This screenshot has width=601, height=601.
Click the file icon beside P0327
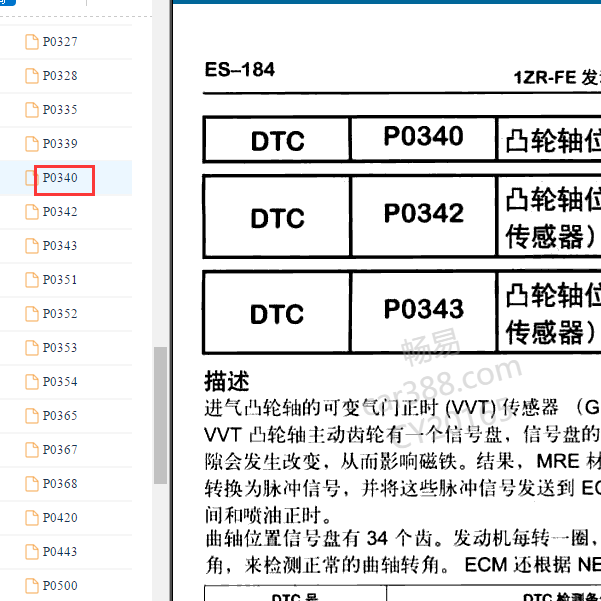32,42
